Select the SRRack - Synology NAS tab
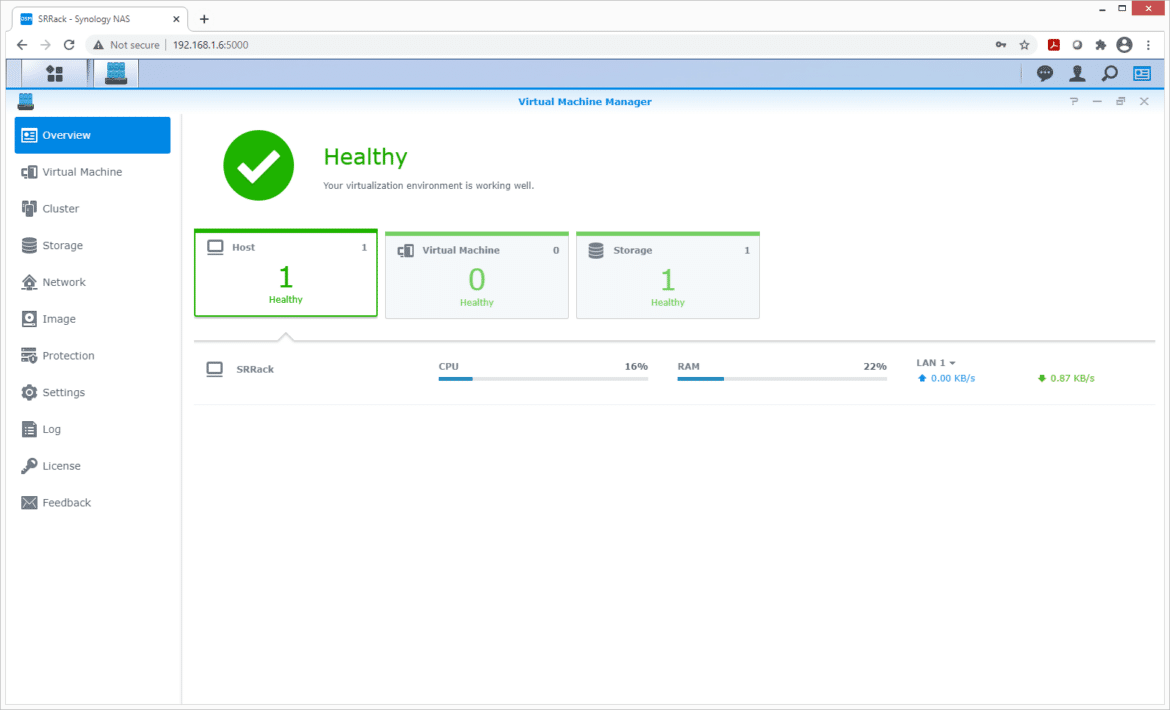The width and height of the screenshot is (1170, 710). (x=99, y=19)
